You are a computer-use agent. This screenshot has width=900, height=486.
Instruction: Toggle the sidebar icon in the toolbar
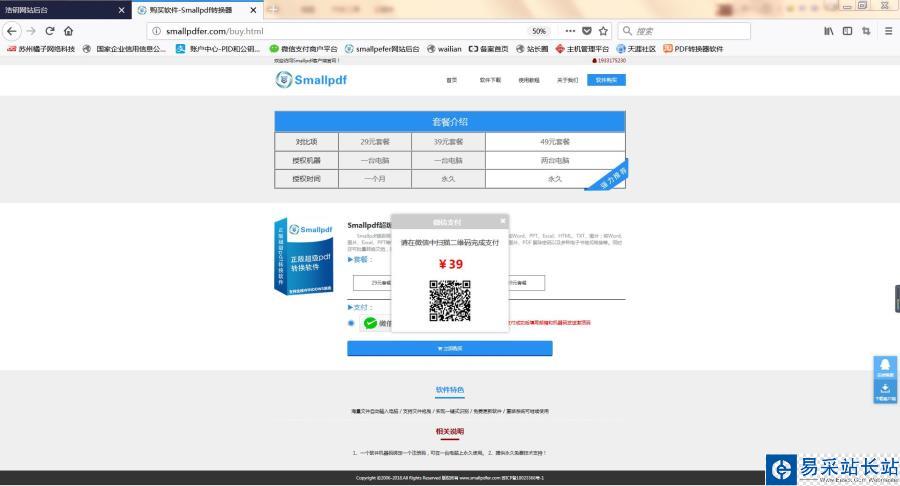(x=847, y=31)
